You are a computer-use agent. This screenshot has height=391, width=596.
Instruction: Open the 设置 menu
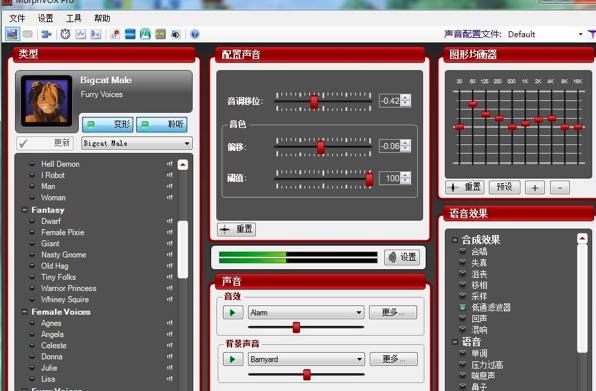46,18
